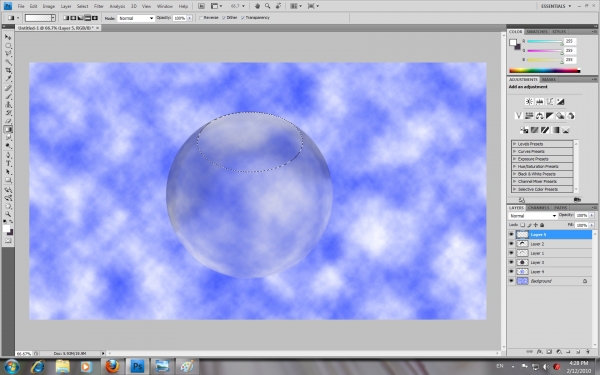Hide Layer 3 with its eye icon

511,262
